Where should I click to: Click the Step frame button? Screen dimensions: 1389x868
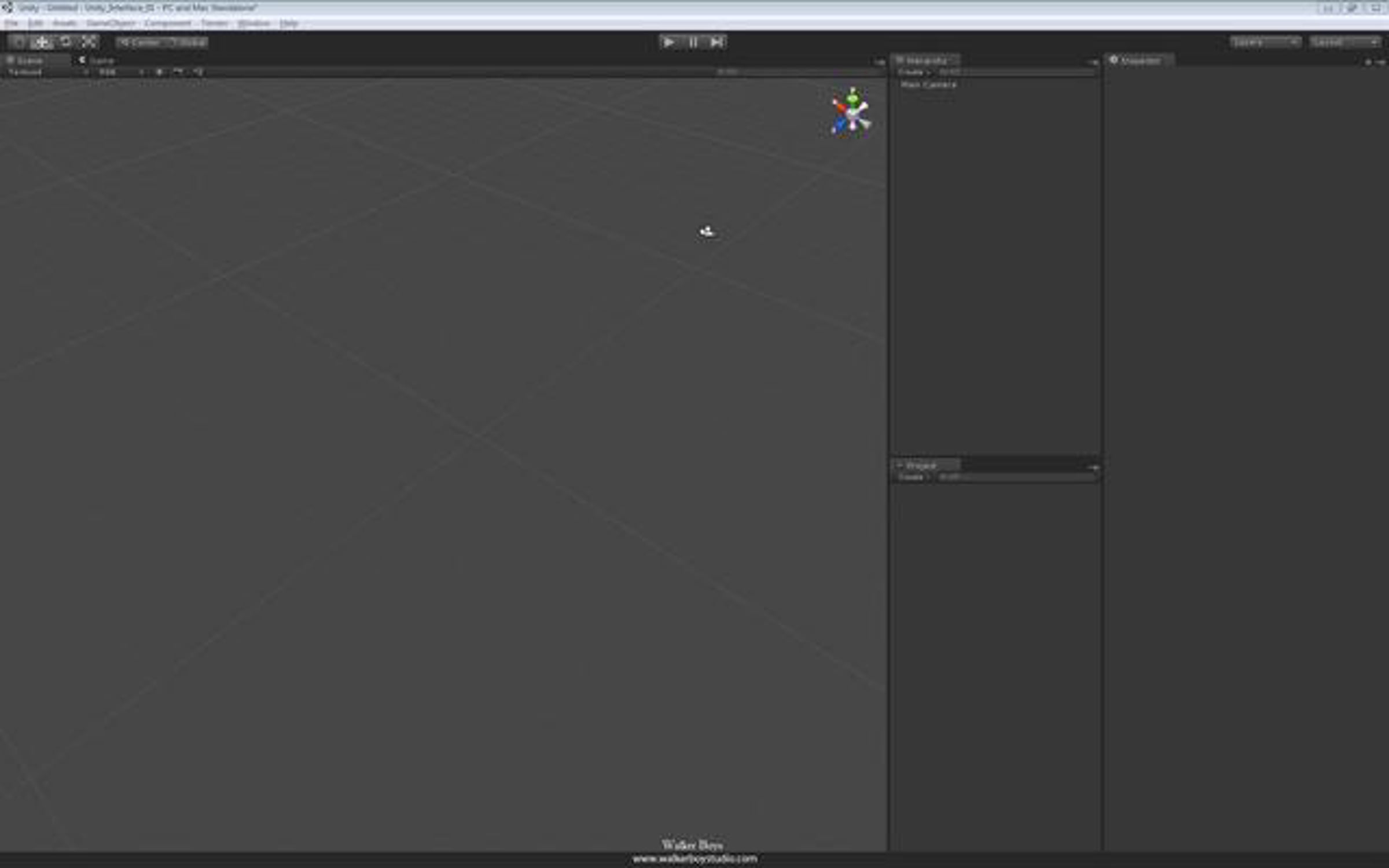click(716, 42)
